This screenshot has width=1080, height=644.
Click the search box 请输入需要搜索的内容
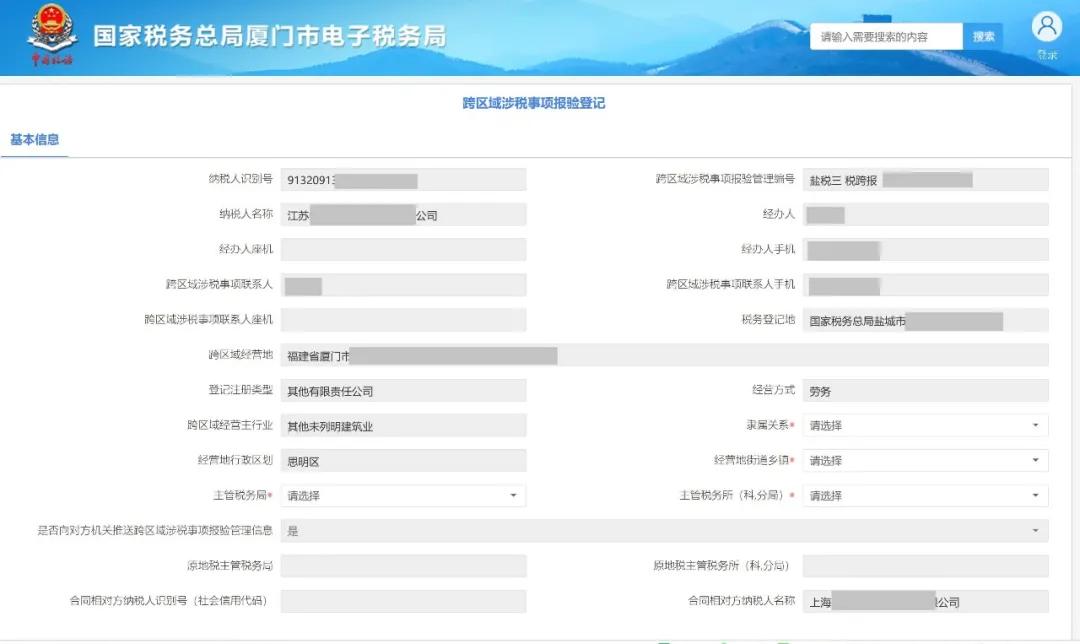tap(885, 35)
